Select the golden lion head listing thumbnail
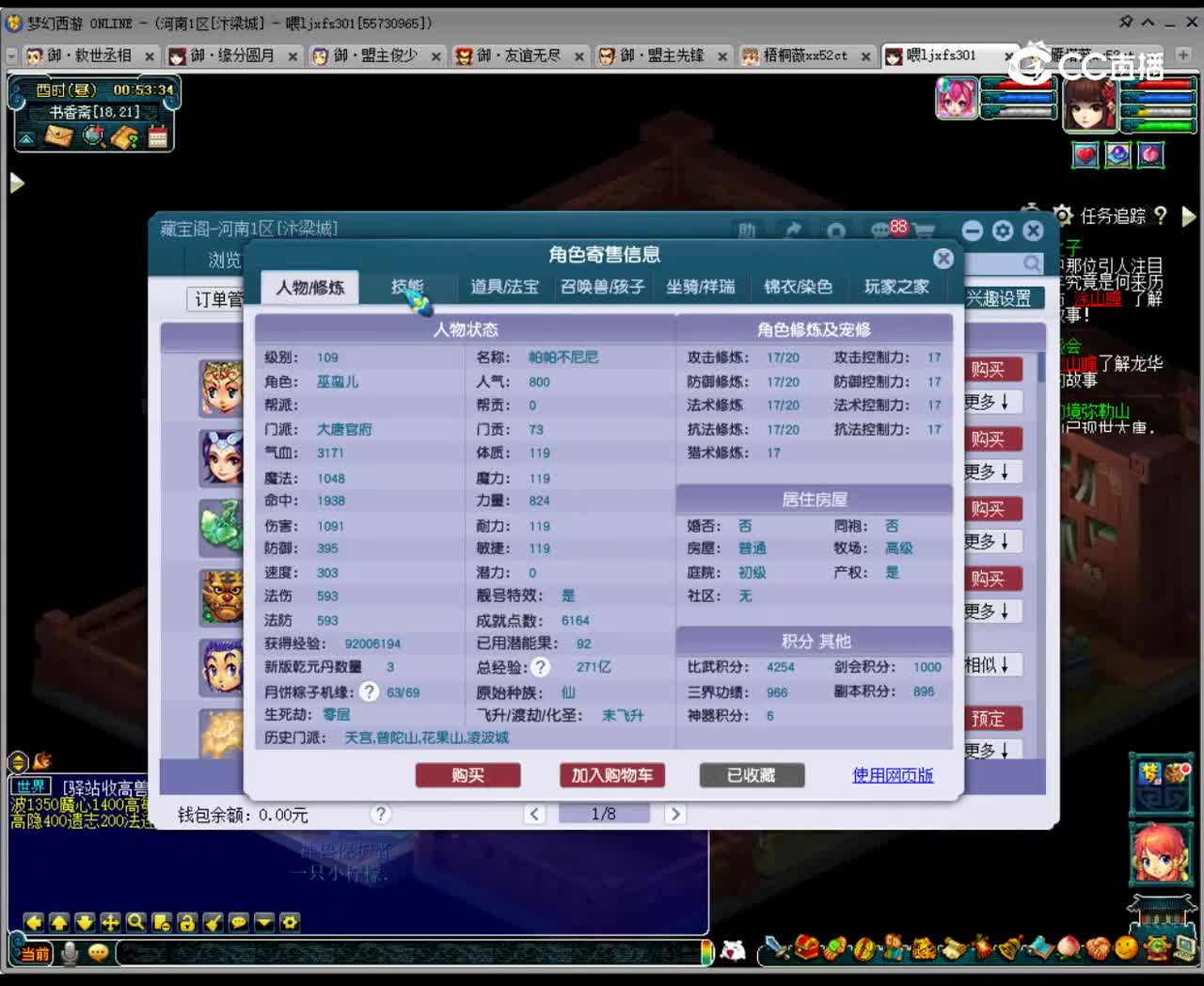1204x986 pixels. click(222, 596)
